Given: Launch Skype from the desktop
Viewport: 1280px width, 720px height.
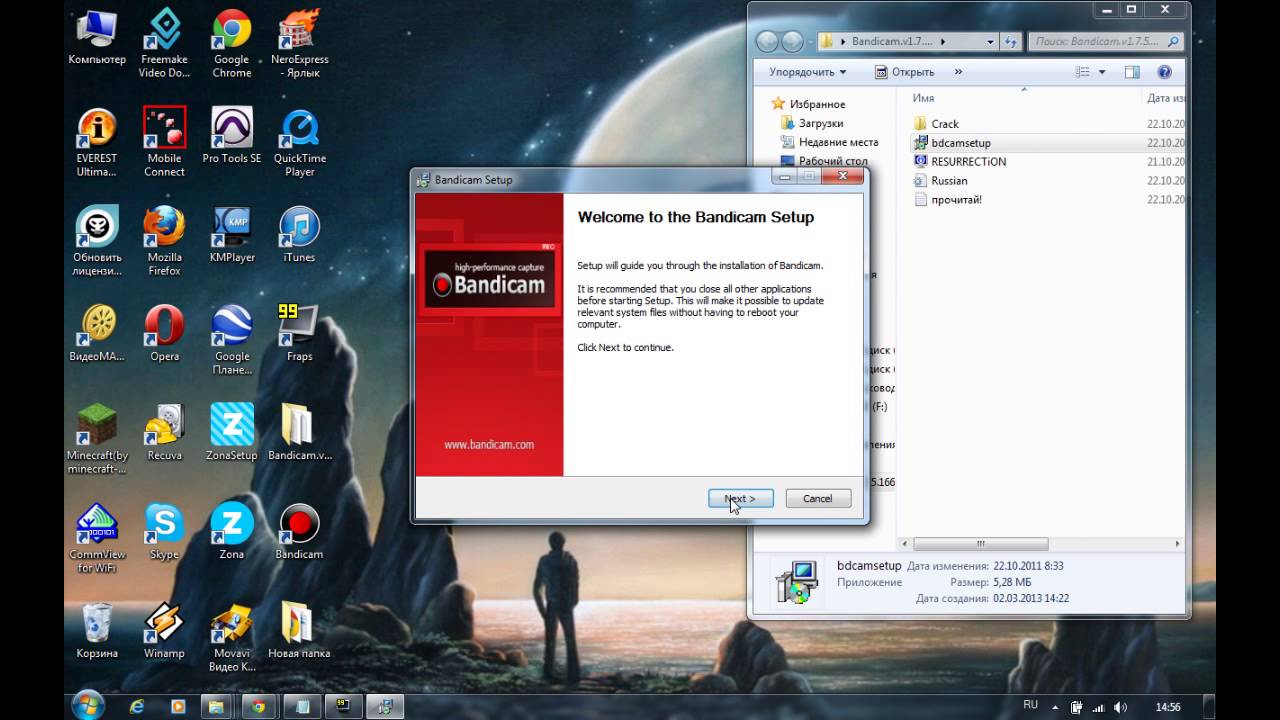Looking at the screenshot, I should pos(164,532).
